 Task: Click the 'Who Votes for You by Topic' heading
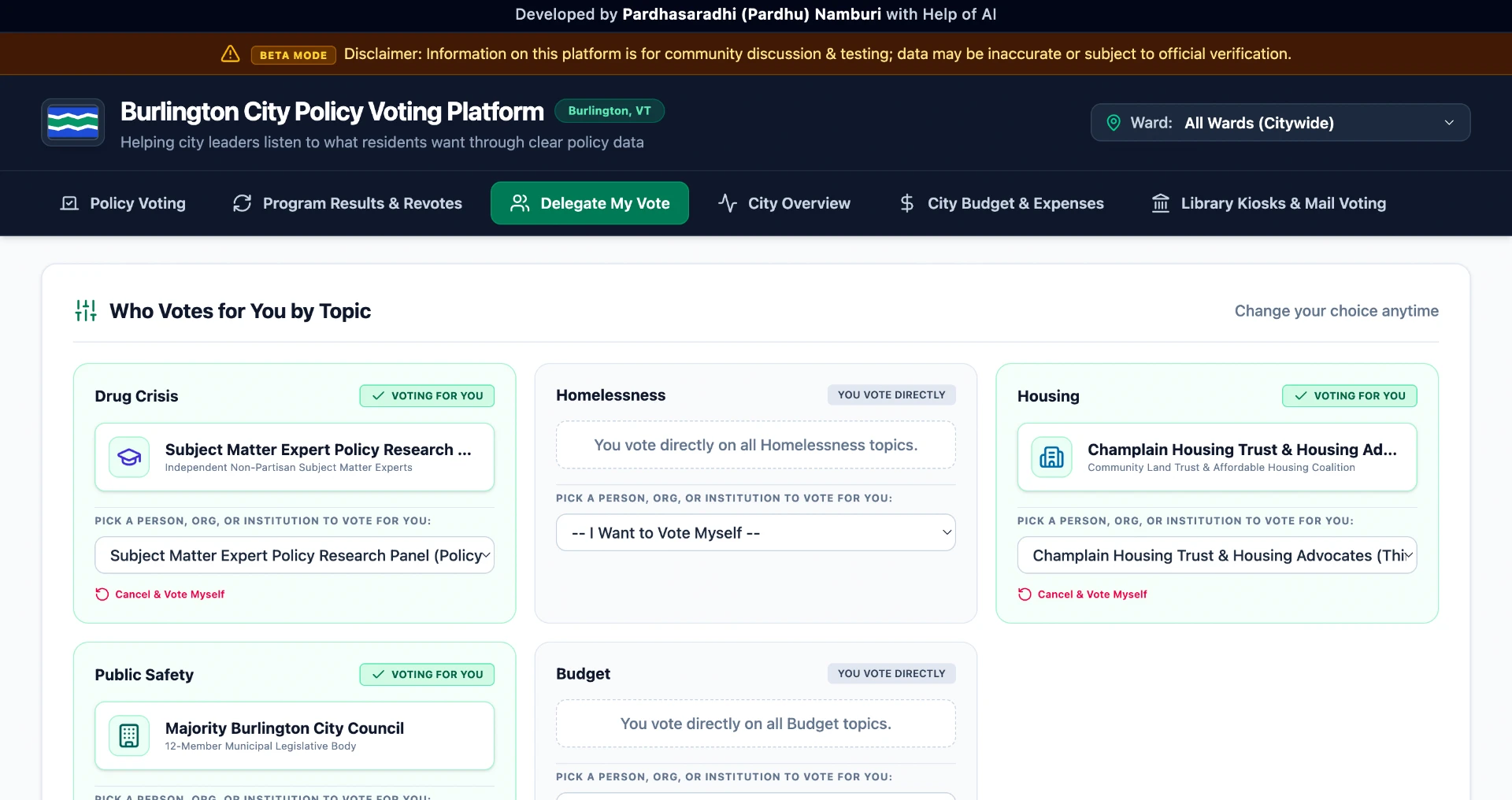240,311
